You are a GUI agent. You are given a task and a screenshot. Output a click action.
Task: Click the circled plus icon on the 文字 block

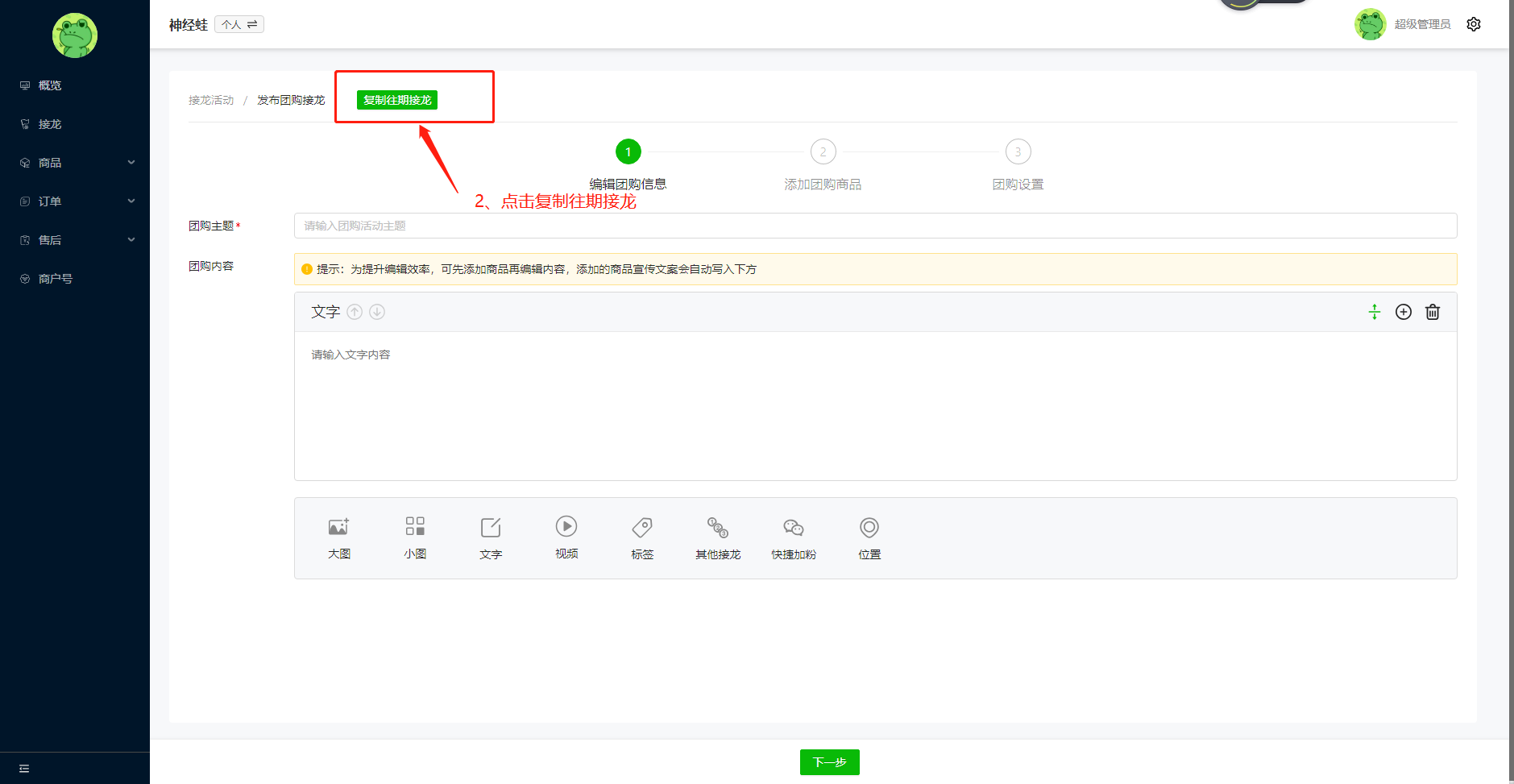[1404, 312]
